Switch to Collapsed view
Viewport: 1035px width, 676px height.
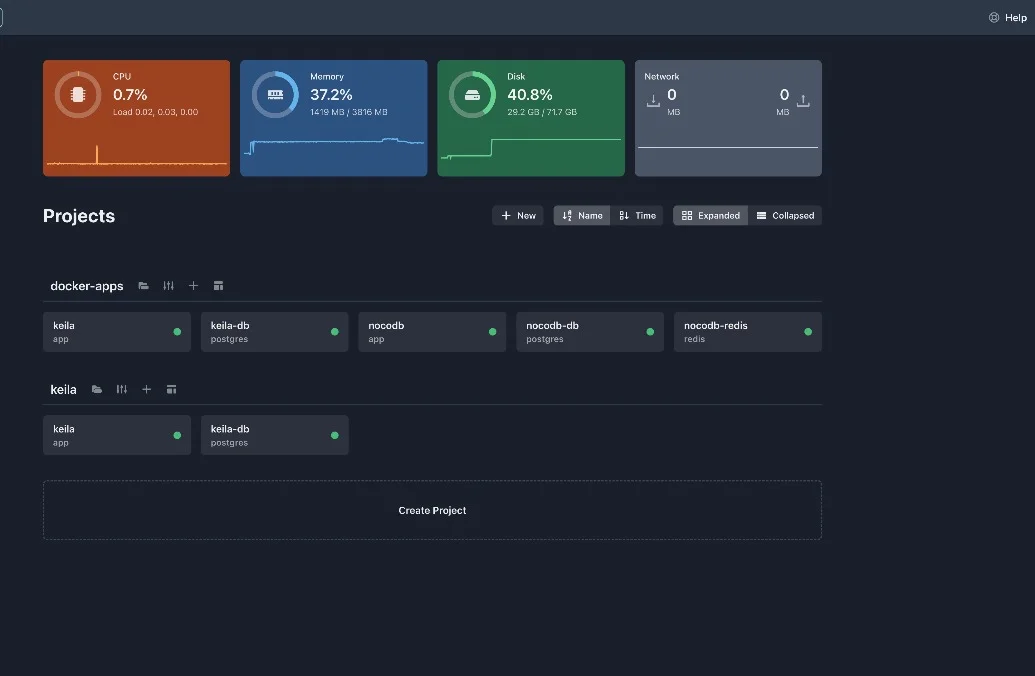tap(785, 215)
